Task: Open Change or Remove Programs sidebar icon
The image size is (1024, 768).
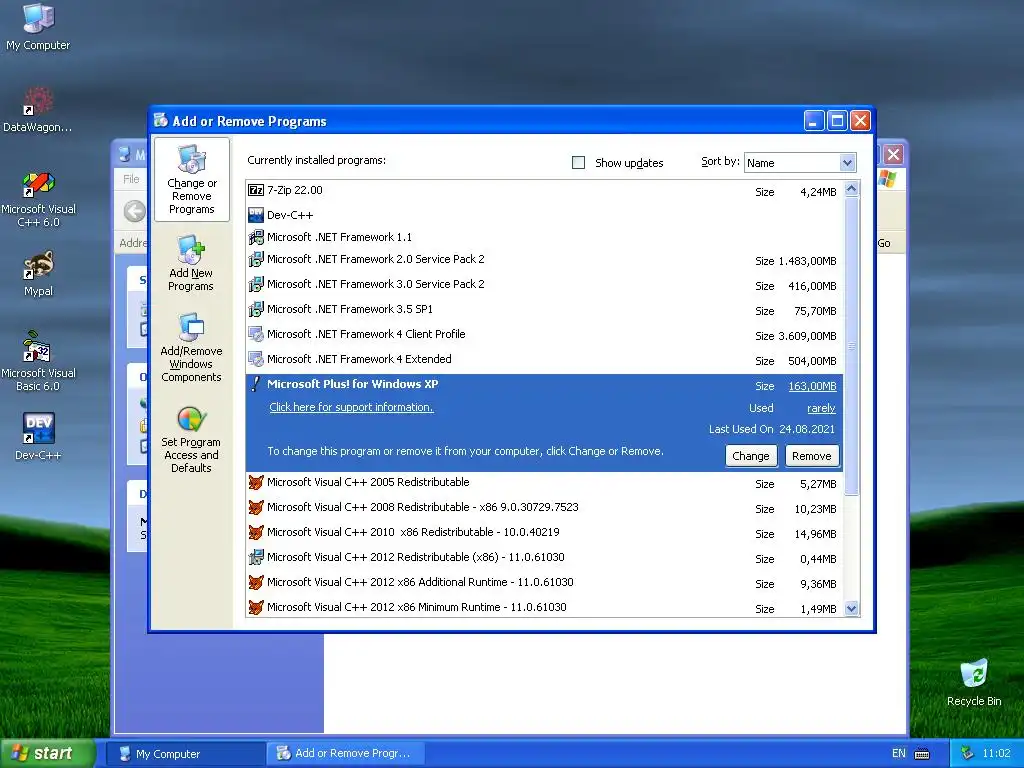Action: (191, 180)
